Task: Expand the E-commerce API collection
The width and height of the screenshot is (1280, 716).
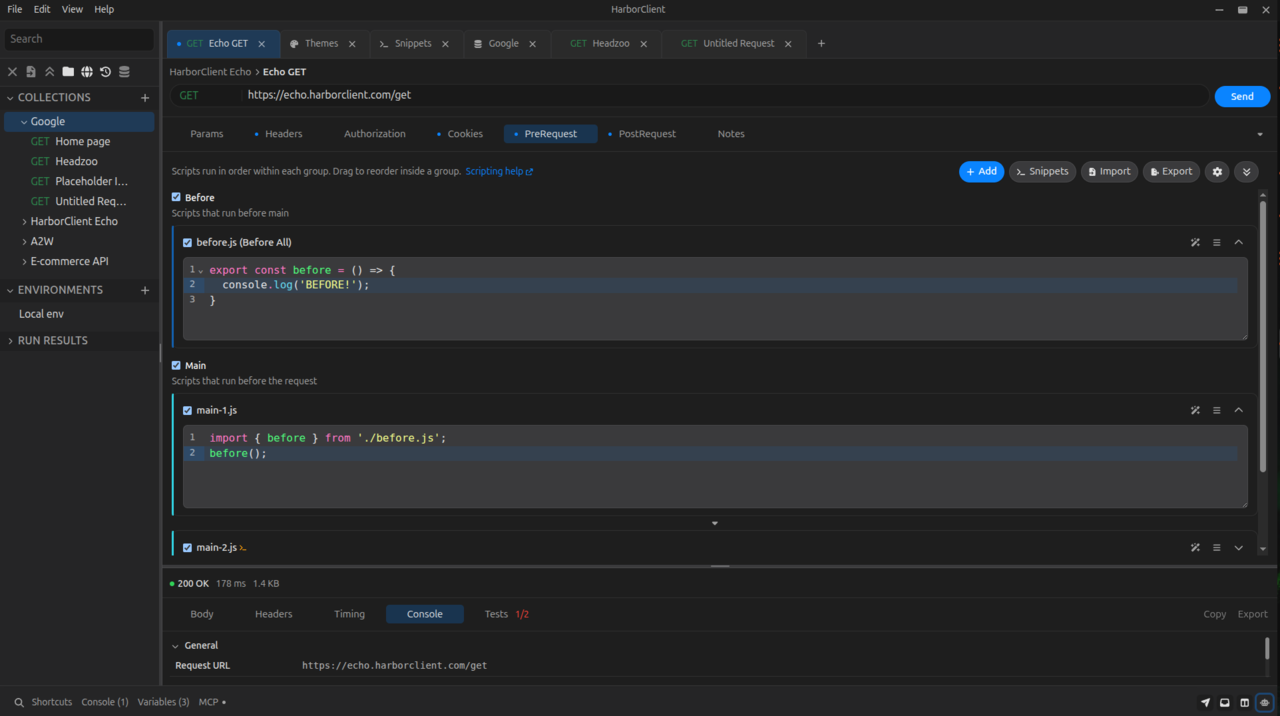Action: point(24,262)
